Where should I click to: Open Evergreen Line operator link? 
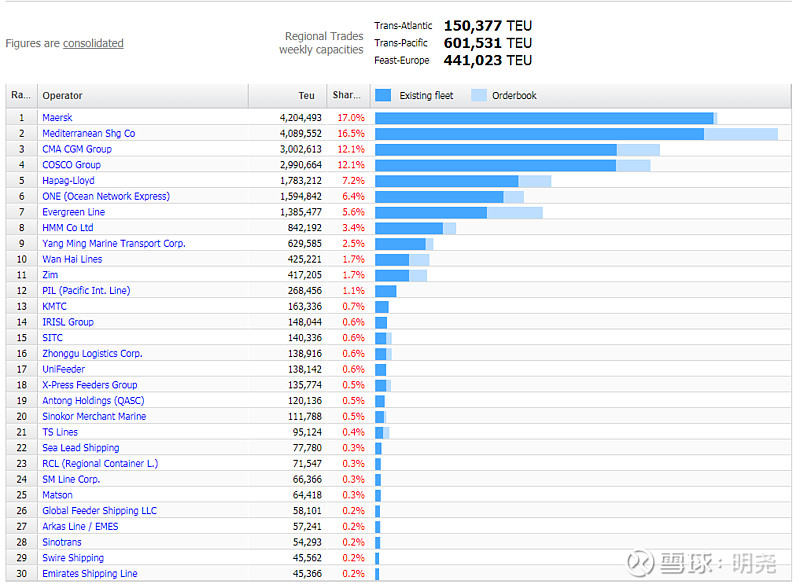pos(73,212)
